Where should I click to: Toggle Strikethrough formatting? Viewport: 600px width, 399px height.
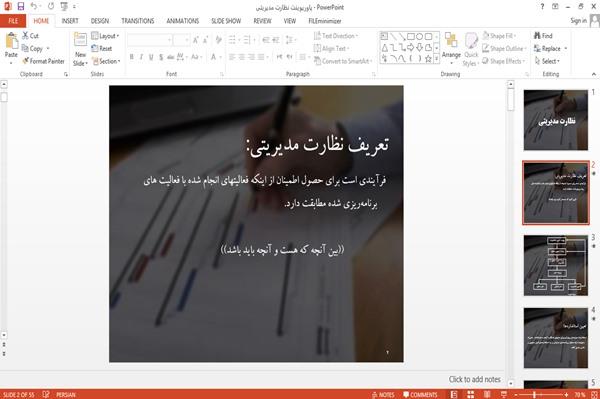[x=170, y=57]
